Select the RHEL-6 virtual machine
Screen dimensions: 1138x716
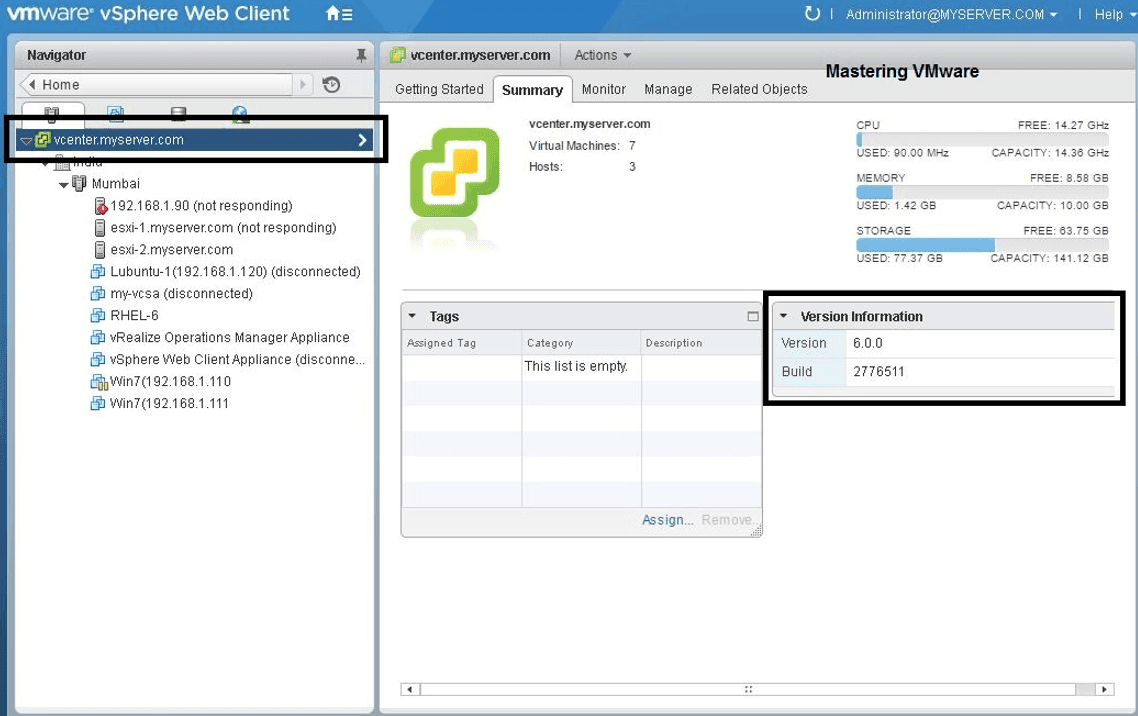click(134, 316)
